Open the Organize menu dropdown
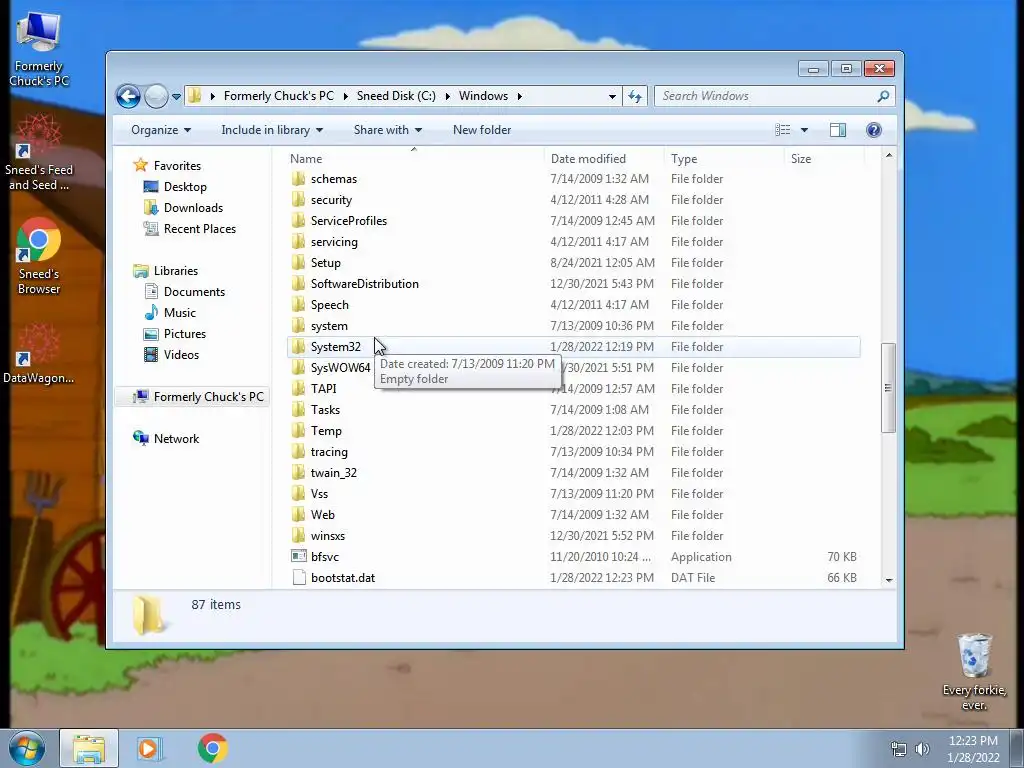This screenshot has width=1024, height=768. click(161, 130)
